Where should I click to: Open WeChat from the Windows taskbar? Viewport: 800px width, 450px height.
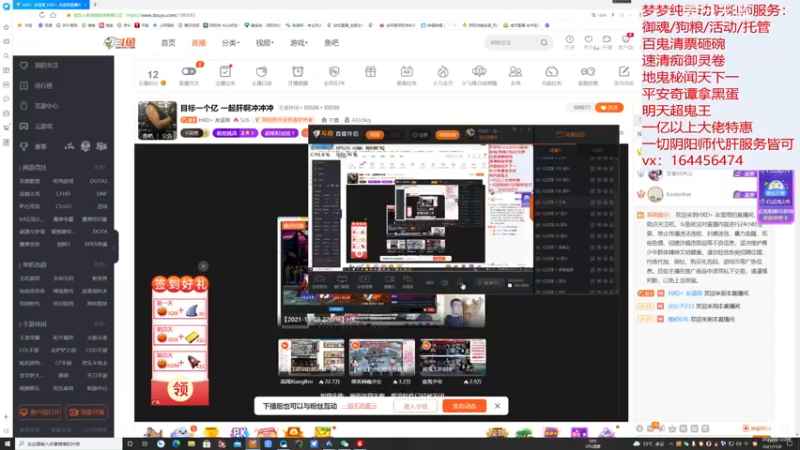[x=344, y=444]
